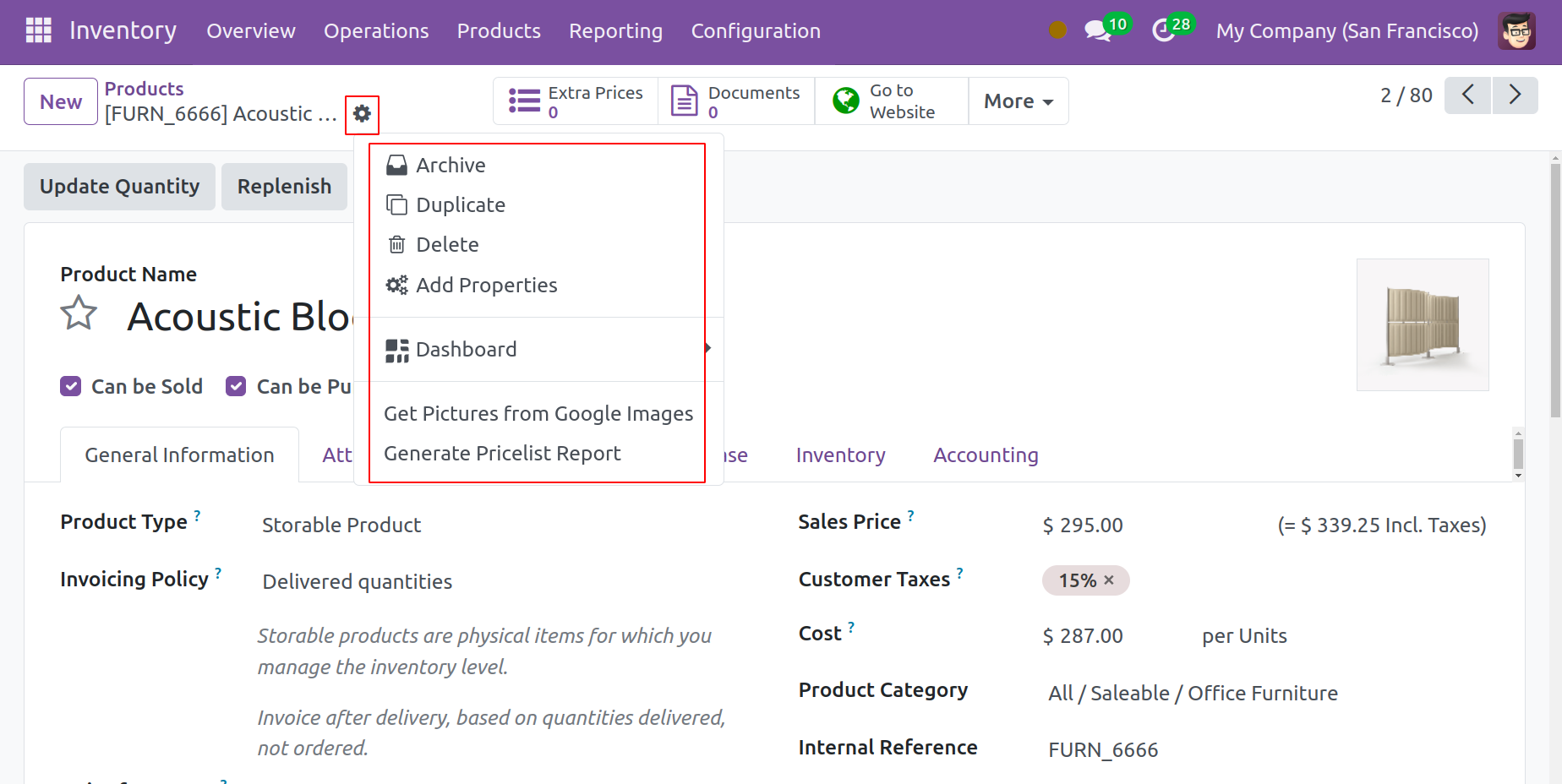Toggle the Can be Sold checkbox
1562x784 pixels.
tap(71, 386)
